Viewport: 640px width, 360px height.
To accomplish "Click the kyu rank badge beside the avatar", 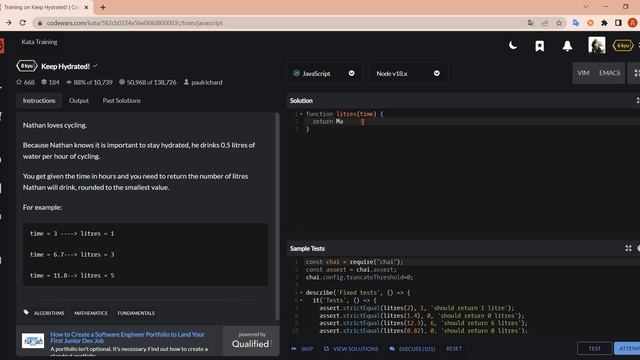I will [x=622, y=46].
